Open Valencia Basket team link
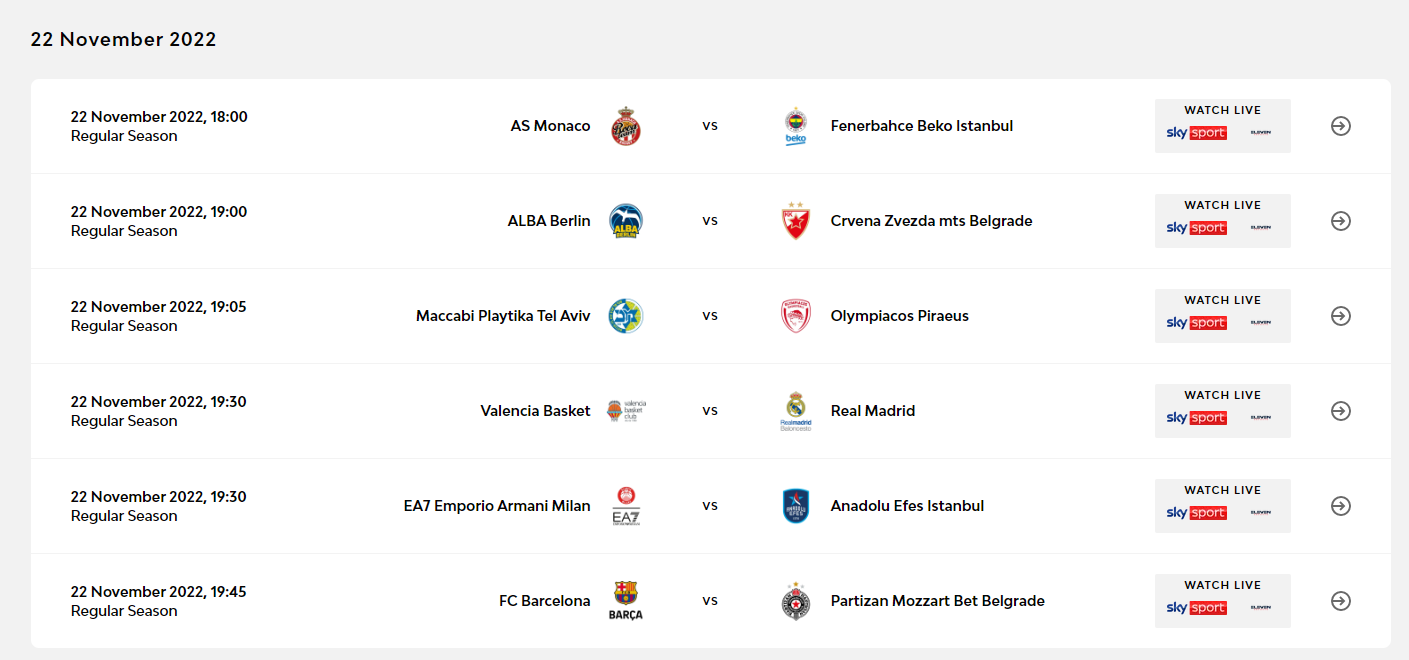The height and width of the screenshot is (660, 1409). [x=535, y=411]
